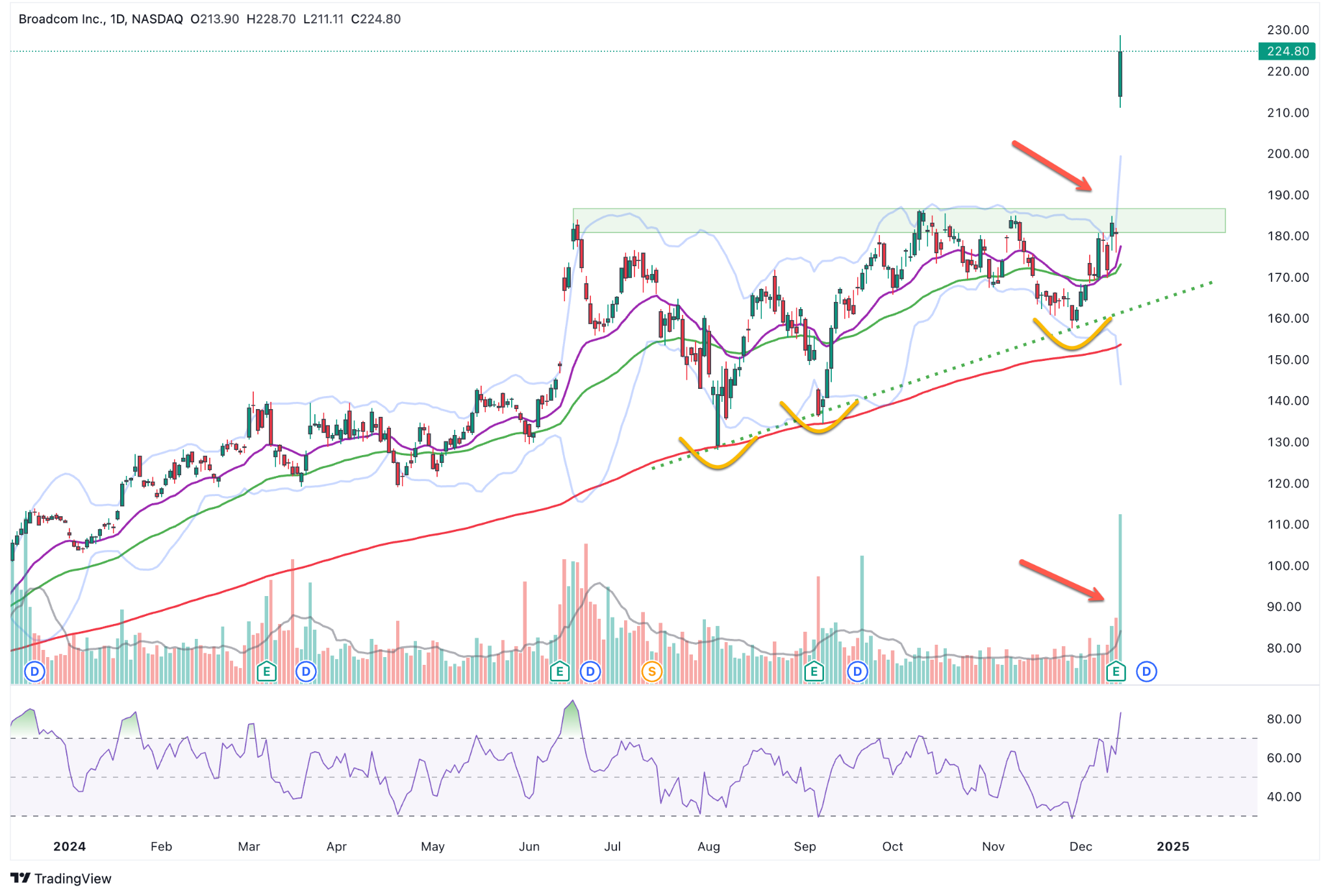Click the Aug label on time axis

point(709,847)
